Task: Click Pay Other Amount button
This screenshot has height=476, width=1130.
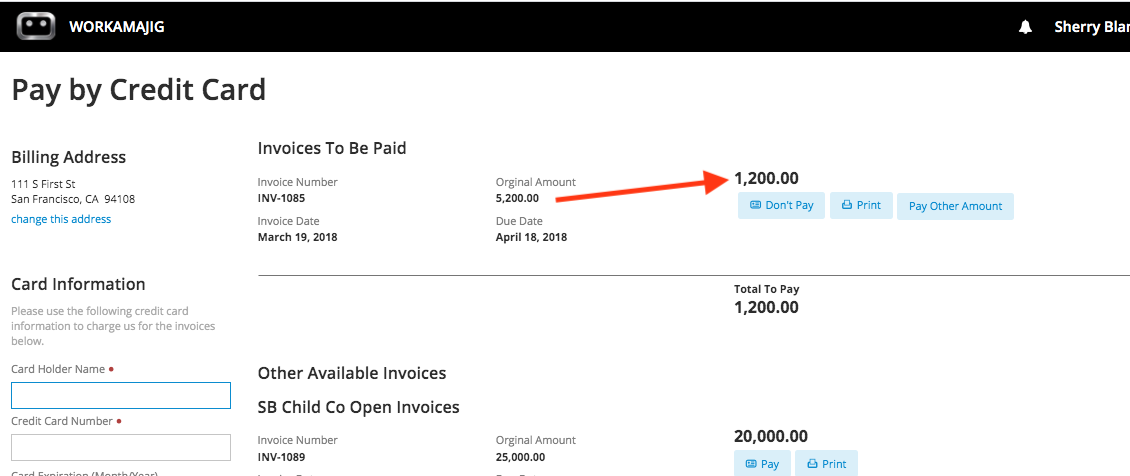Action: [x=955, y=206]
